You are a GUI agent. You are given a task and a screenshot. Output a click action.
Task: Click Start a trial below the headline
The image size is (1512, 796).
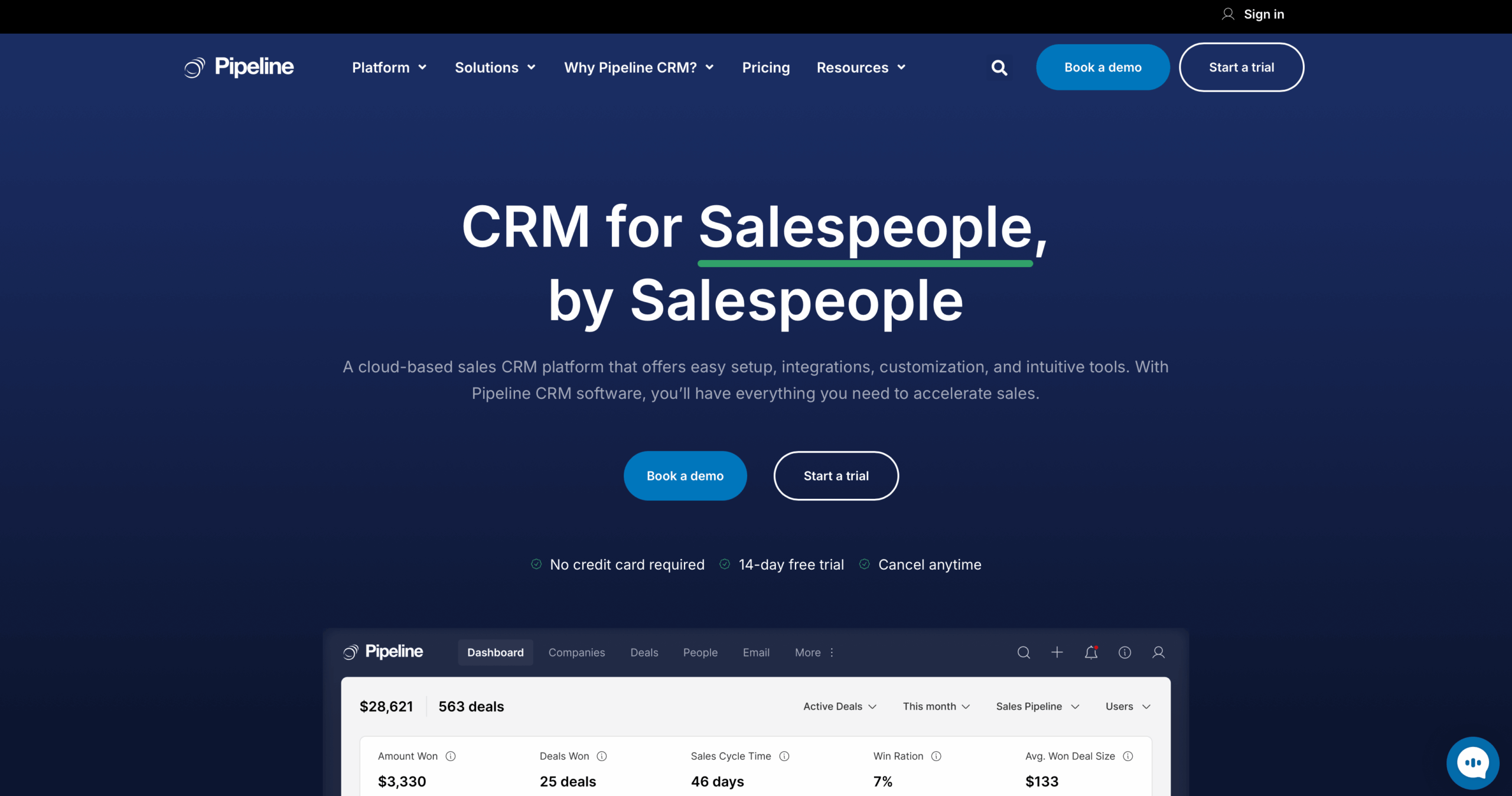click(836, 475)
